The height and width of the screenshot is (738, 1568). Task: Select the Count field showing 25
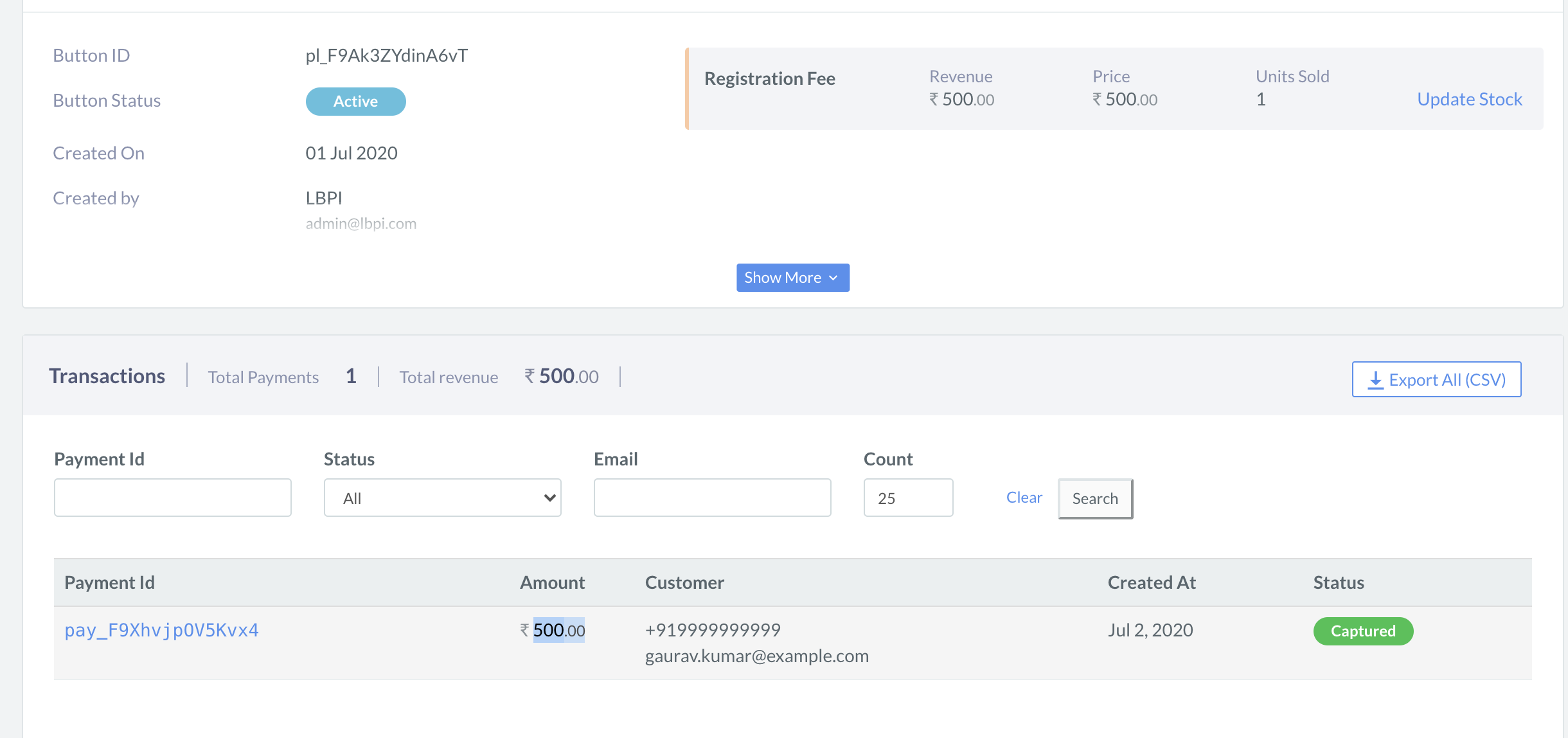(x=908, y=497)
